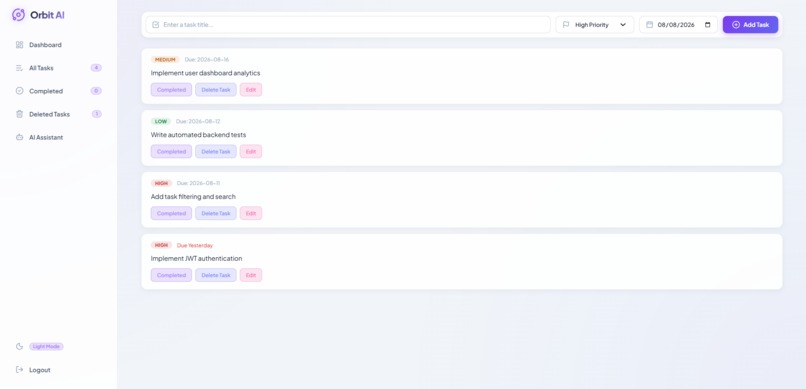Viewport: 806px width, 389px height.
Task: Mark dashboard analytics task as Completed
Action: [x=171, y=90]
